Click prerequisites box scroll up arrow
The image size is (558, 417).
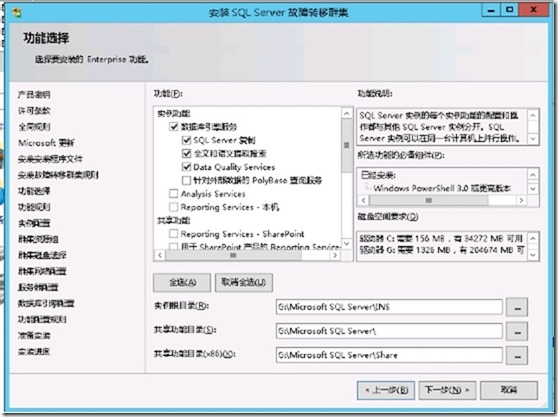(533, 175)
